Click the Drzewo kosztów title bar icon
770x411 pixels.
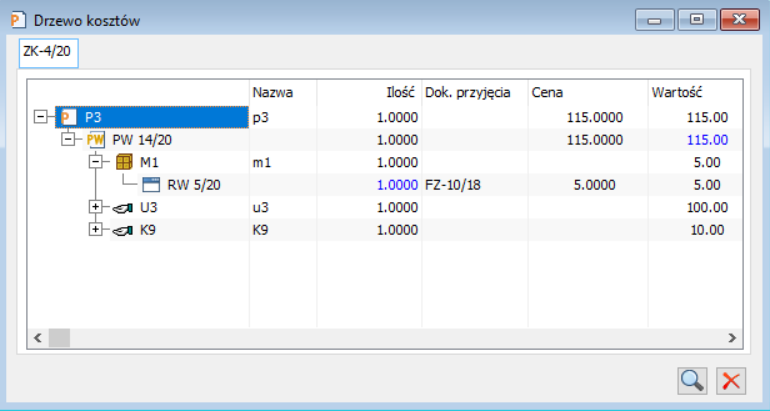click(18, 20)
